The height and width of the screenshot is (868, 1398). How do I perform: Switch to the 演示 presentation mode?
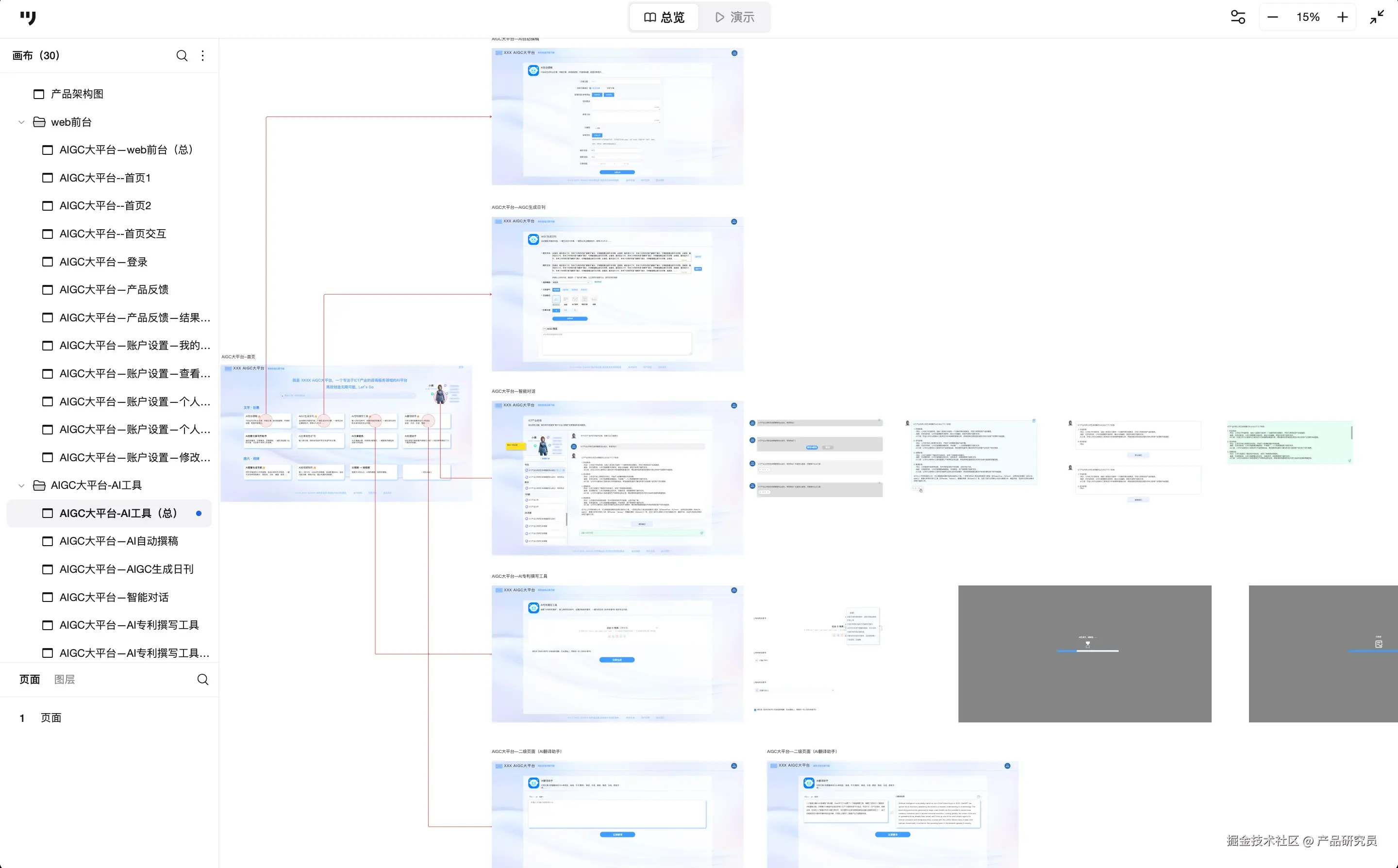pos(734,17)
